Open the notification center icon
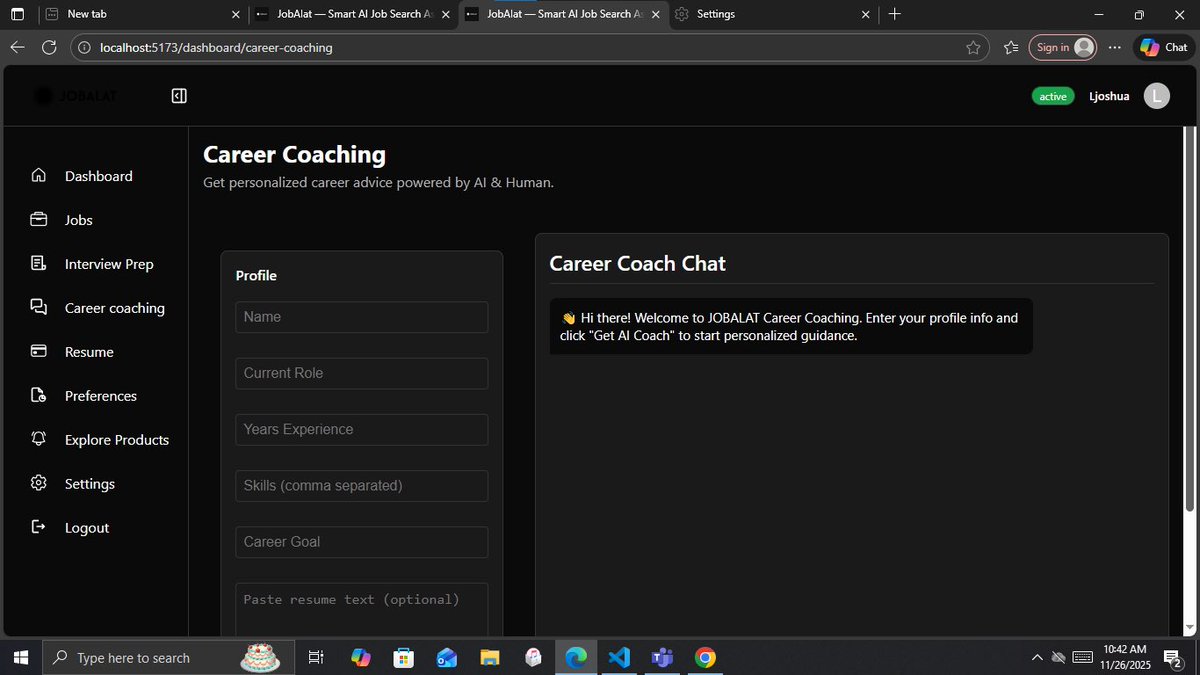Screen dimensions: 1200x675 pyautogui.click(x=1174, y=657)
